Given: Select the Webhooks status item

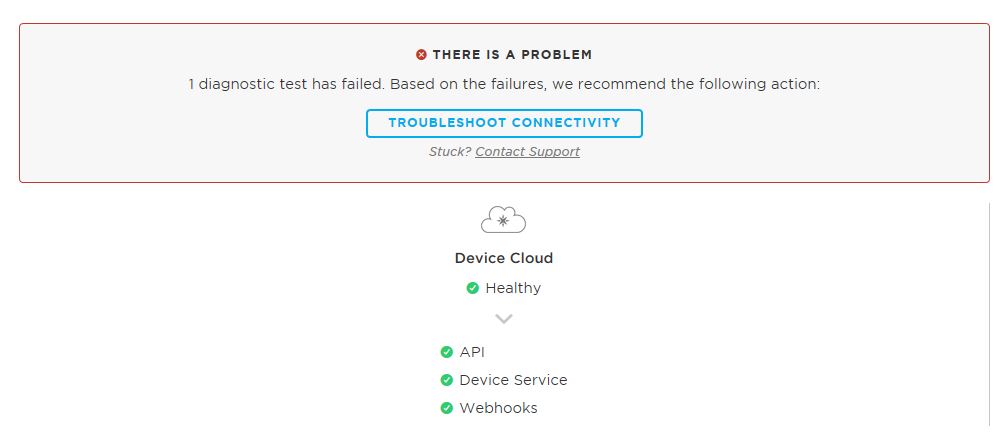Looking at the screenshot, I should 498,408.
